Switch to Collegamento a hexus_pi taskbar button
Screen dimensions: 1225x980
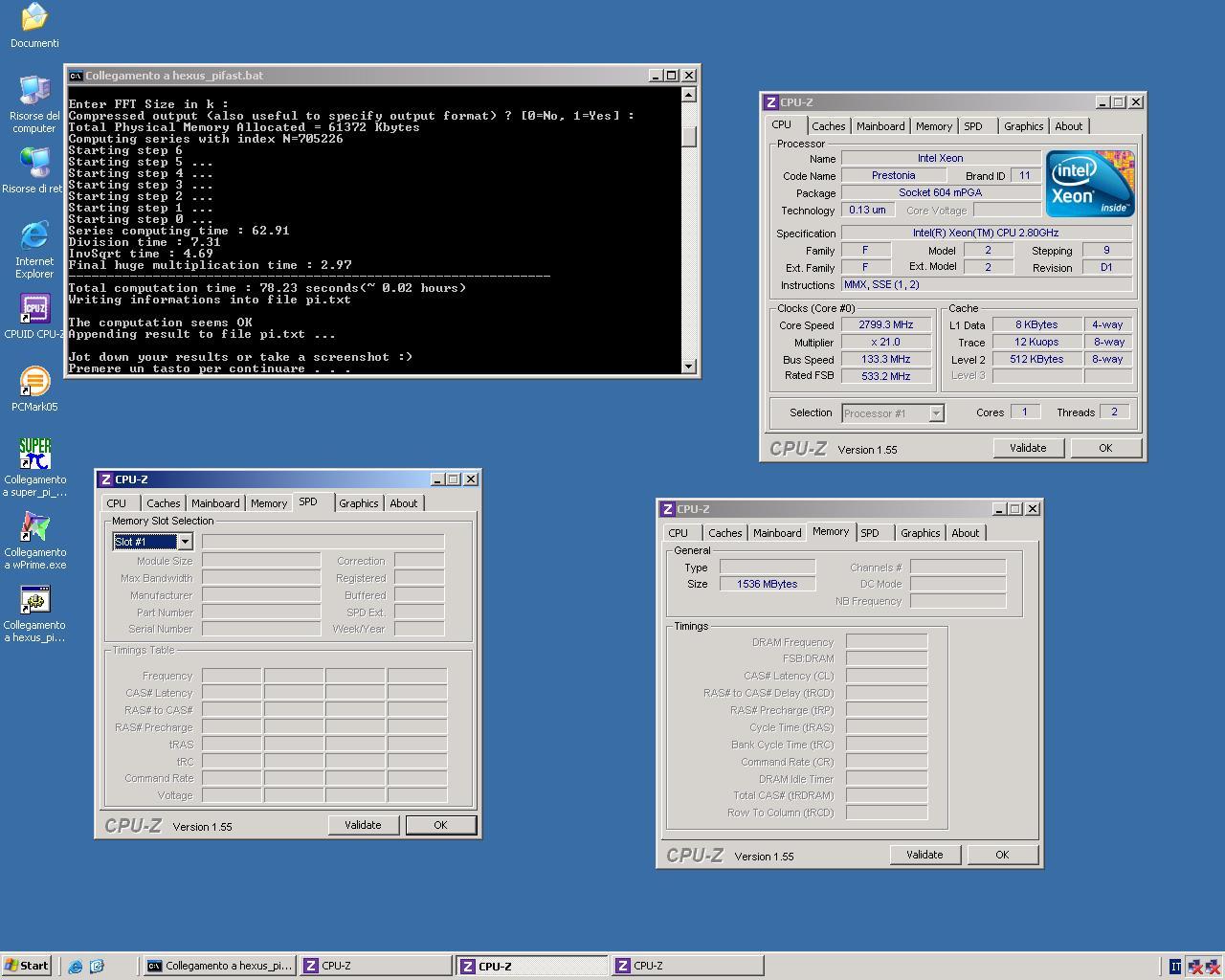[x=219, y=966]
